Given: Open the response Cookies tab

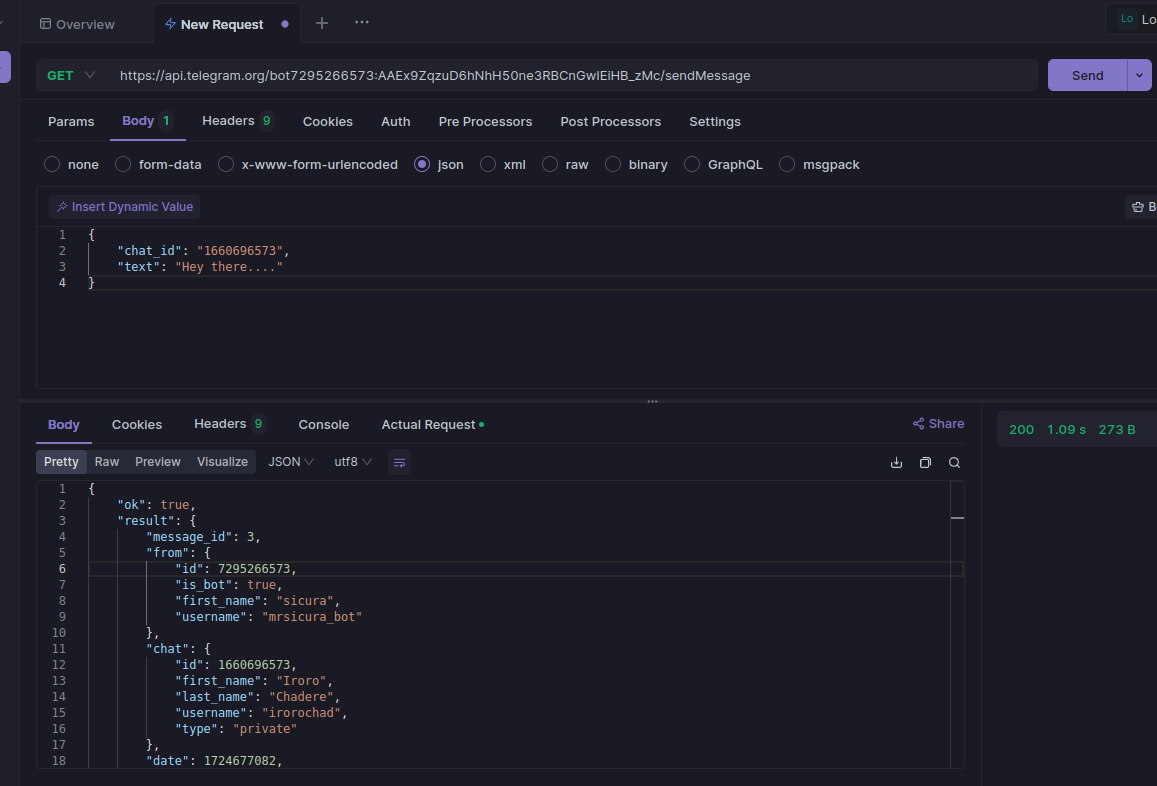Looking at the screenshot, I should click(x=137, y=424).
